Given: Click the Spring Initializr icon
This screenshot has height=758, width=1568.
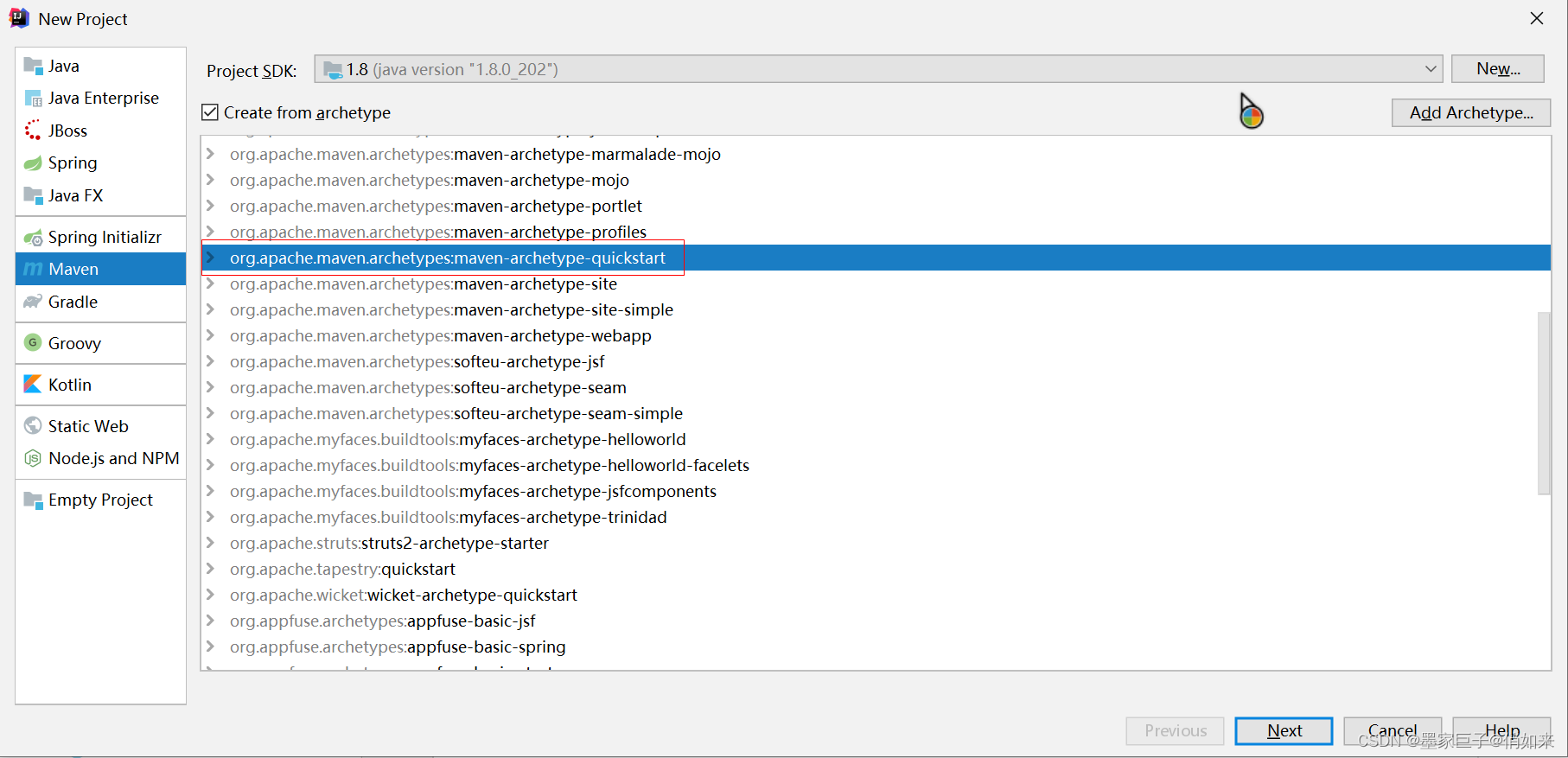Looking at the screenshot, I should 33,237.
